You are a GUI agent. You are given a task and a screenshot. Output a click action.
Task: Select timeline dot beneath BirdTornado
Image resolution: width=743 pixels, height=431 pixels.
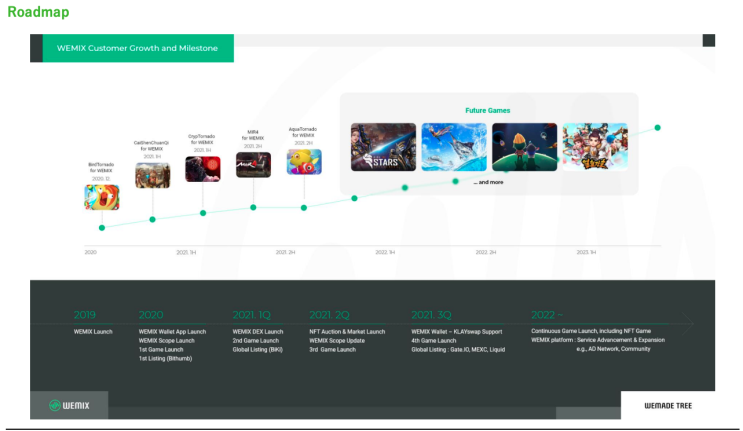point(102,228)
